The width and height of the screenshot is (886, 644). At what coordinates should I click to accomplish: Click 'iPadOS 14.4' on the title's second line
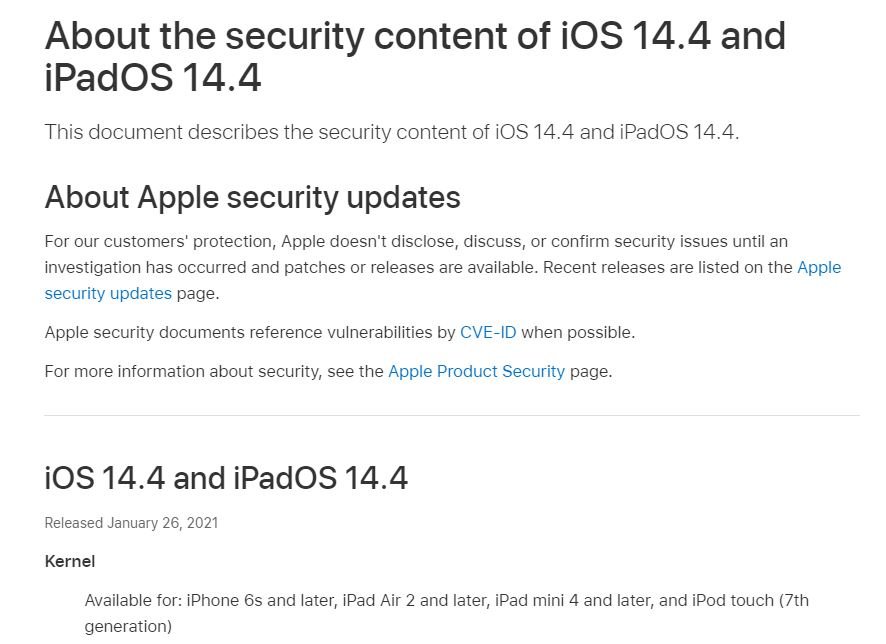pyautogui.click(x=153, y=77)
